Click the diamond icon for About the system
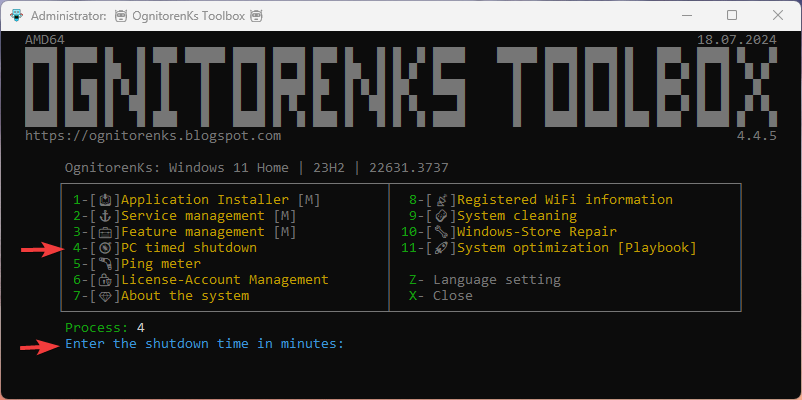 105,296
